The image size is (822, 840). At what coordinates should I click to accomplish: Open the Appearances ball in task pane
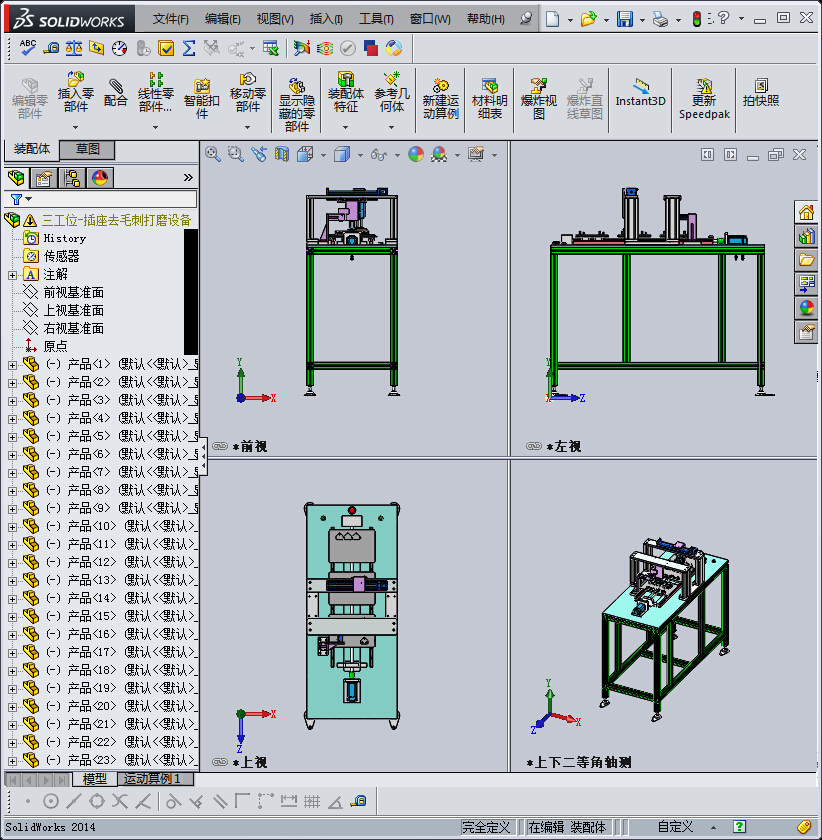pyautogui.click(x=806, y=308)
